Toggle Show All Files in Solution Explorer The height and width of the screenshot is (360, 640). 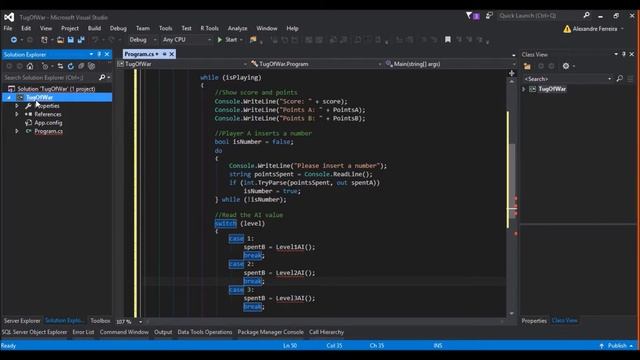click(x=91, y=66)
